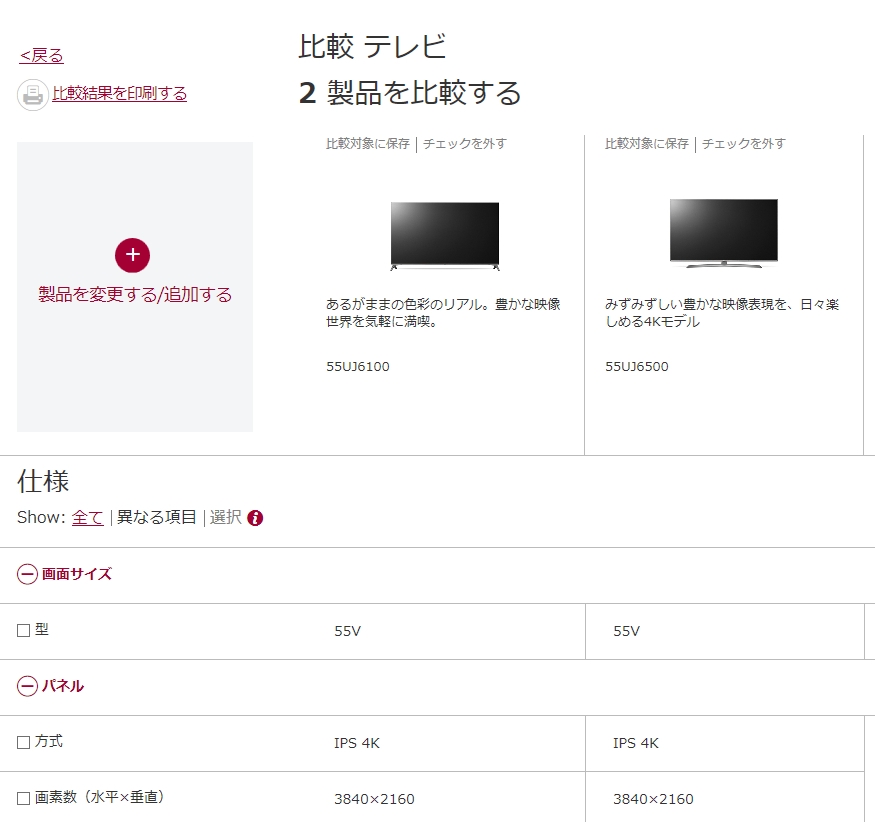Open the 55UJ6100 TV thumbnail
The height and width of the screenshot is (822, 875).
pos(445,236)
